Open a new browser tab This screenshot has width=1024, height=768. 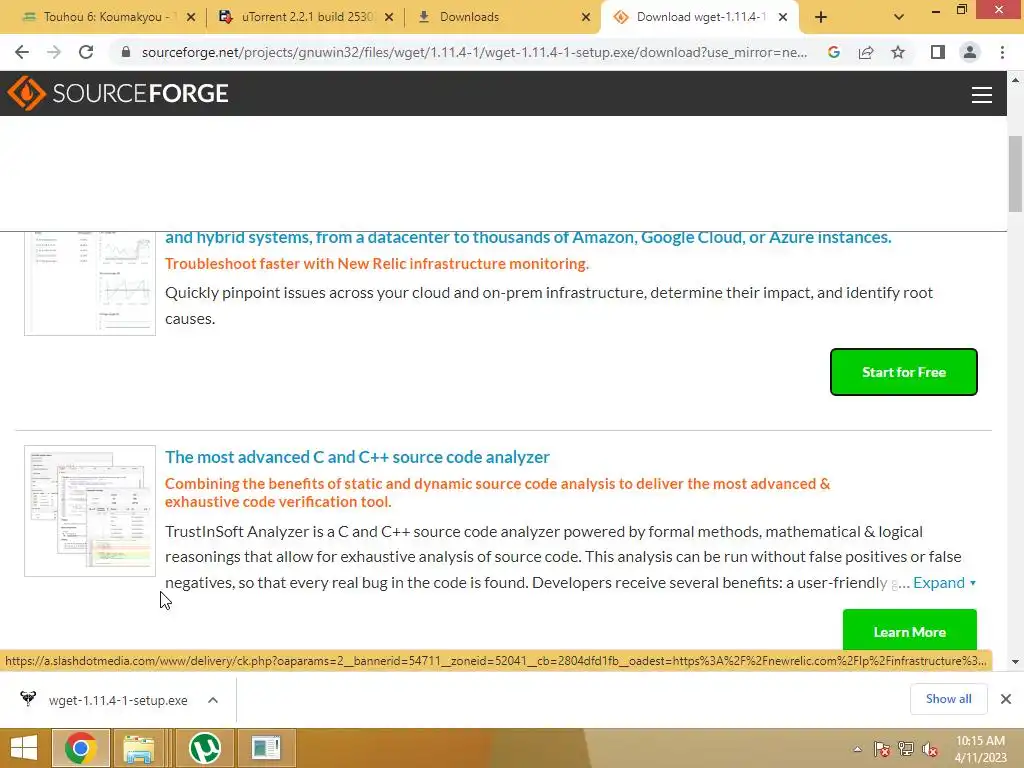click(821, 18)
